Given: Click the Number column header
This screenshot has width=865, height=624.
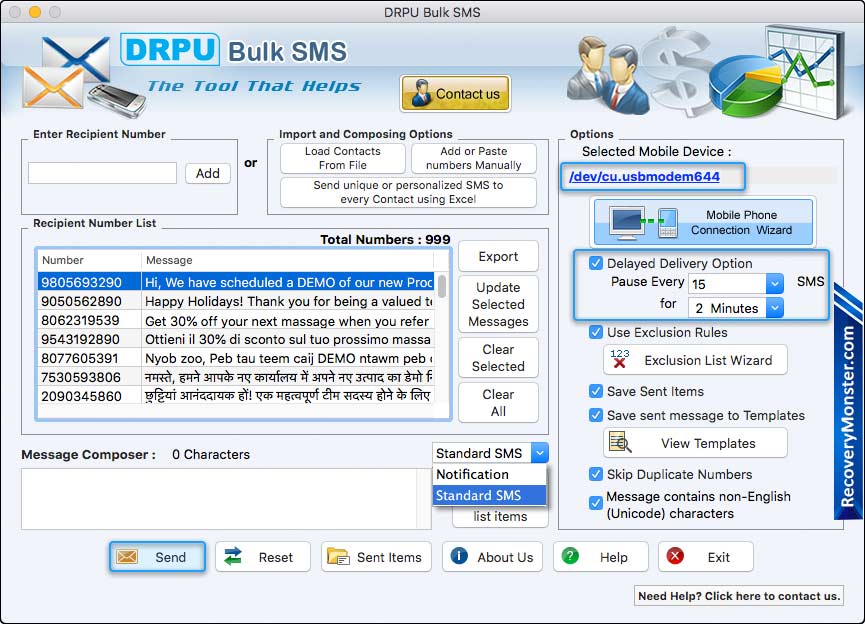Looking at the screenshot, I should [x=89, y=260].
